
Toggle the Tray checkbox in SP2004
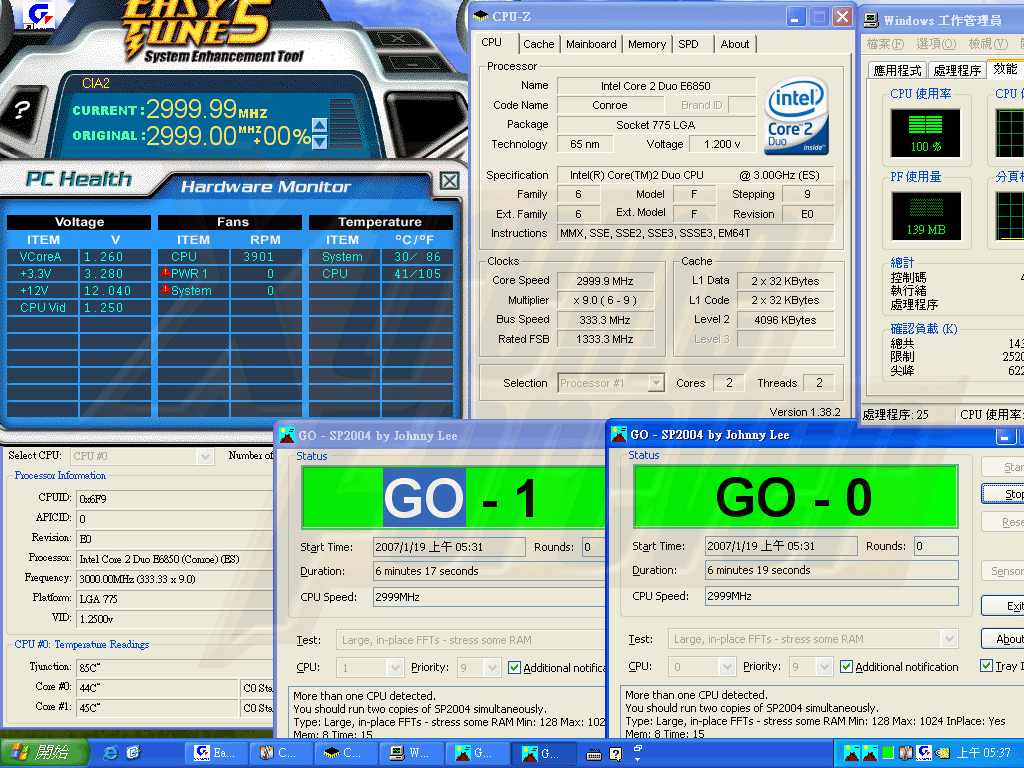987,666
